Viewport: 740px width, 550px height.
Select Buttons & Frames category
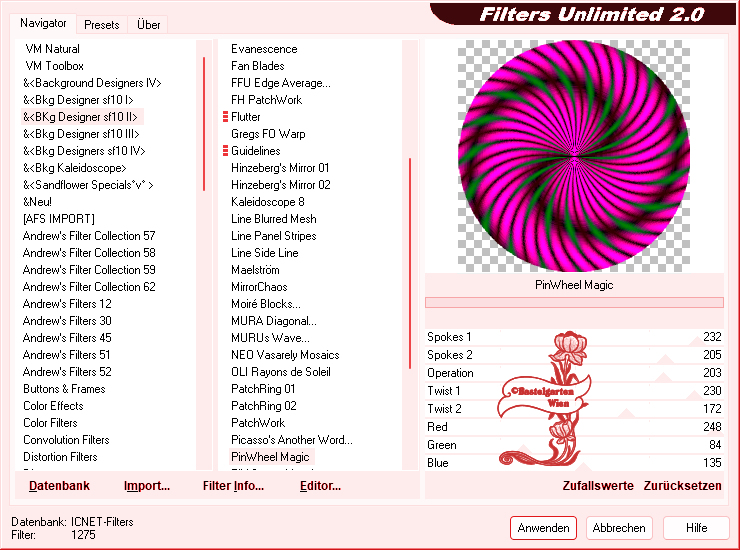point(64,389)
